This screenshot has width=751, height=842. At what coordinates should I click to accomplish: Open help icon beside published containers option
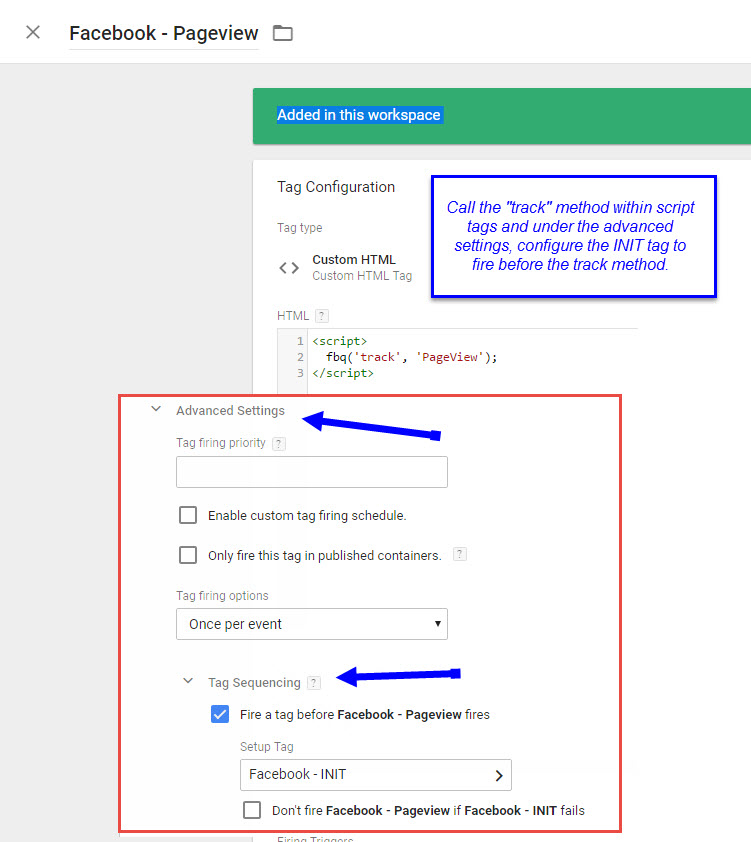(x=460, y=554)
